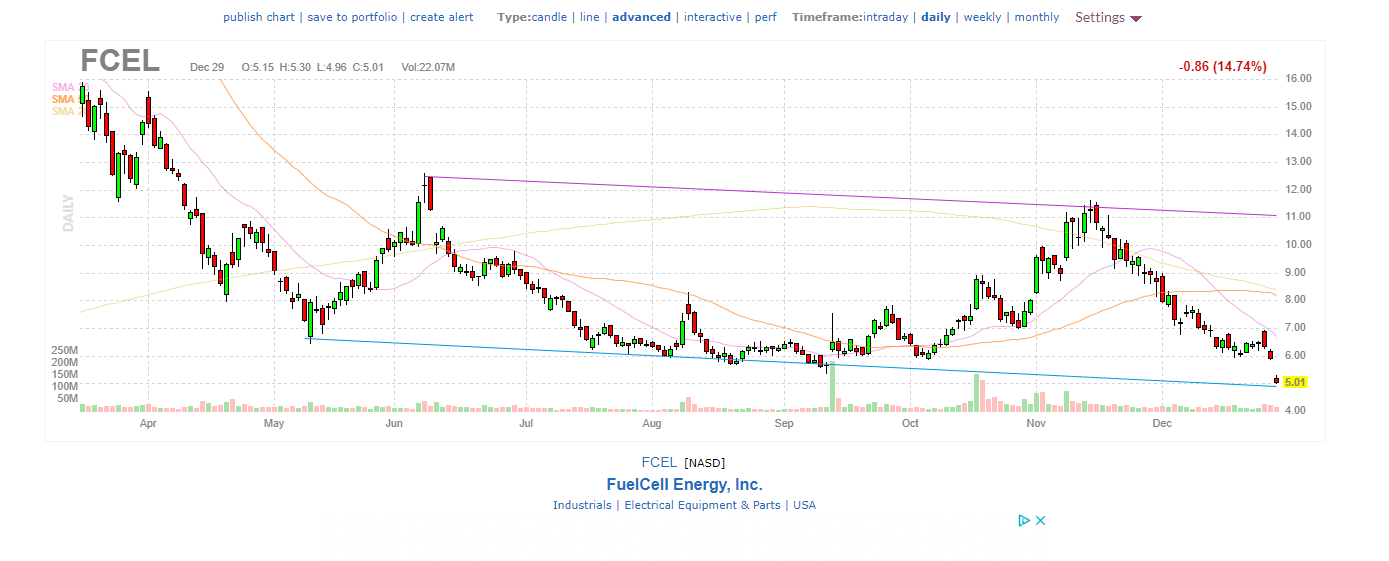This screenshot has height=561, width=1389.
Task: Set timeframe to monthly
Action: pos(1037,17)
